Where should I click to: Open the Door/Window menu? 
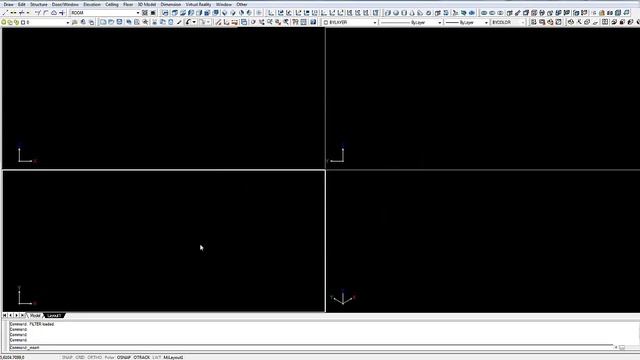tap(65, 4)
